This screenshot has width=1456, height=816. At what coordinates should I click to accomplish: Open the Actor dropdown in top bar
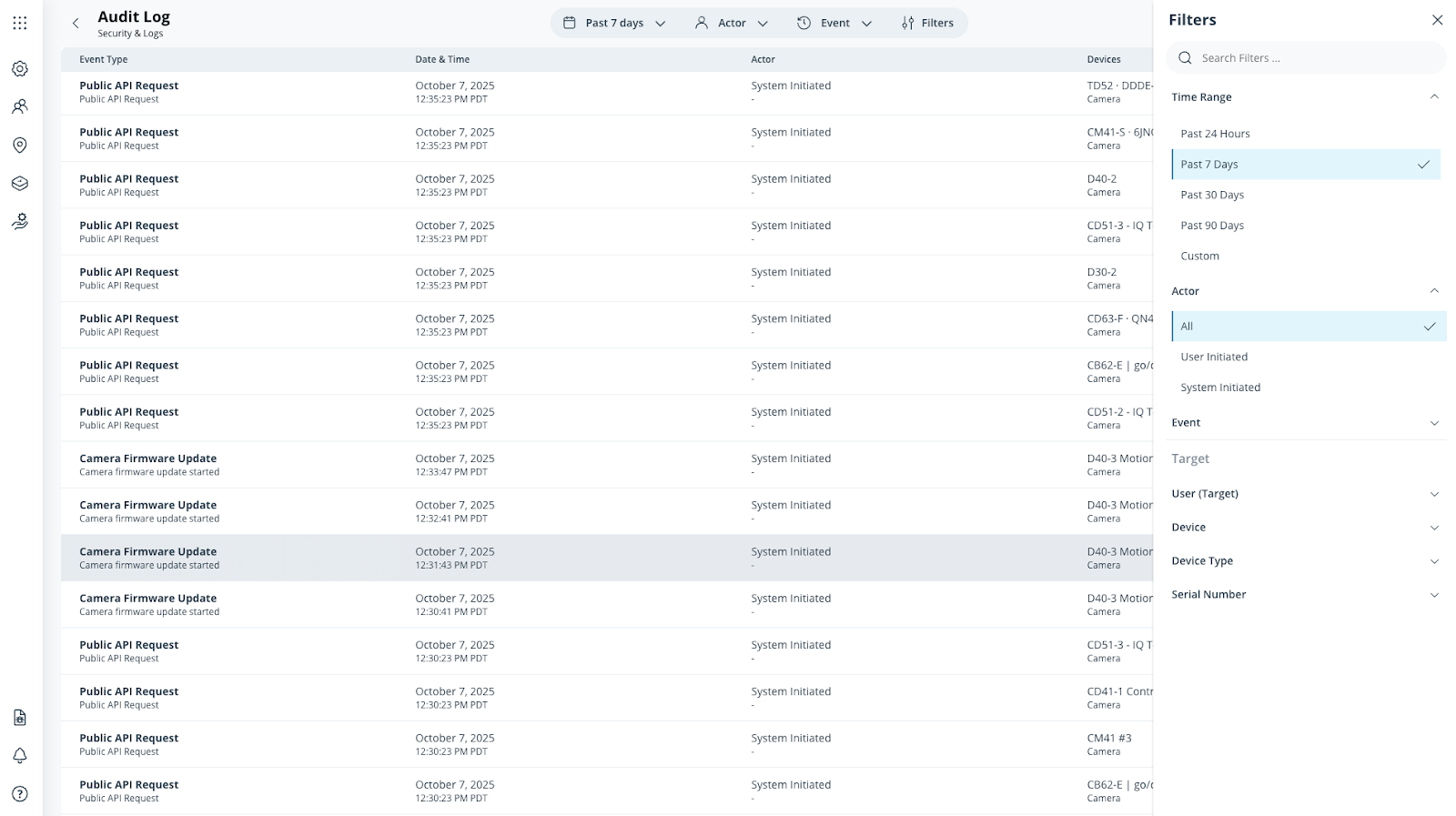pyautogui.click(x=732, y=24)
